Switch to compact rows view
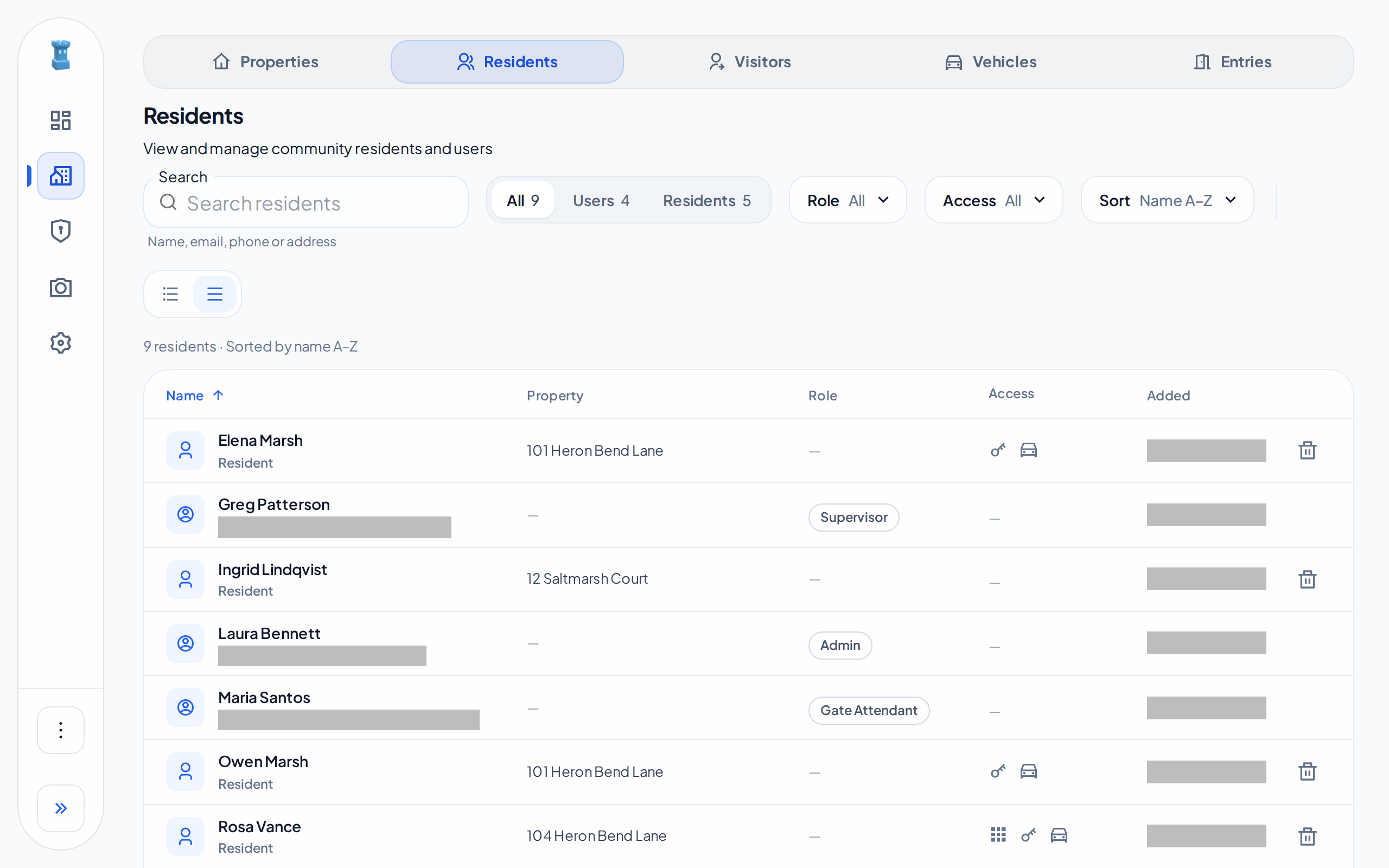This screenshot has height=868, width=1389. [215, 294]
